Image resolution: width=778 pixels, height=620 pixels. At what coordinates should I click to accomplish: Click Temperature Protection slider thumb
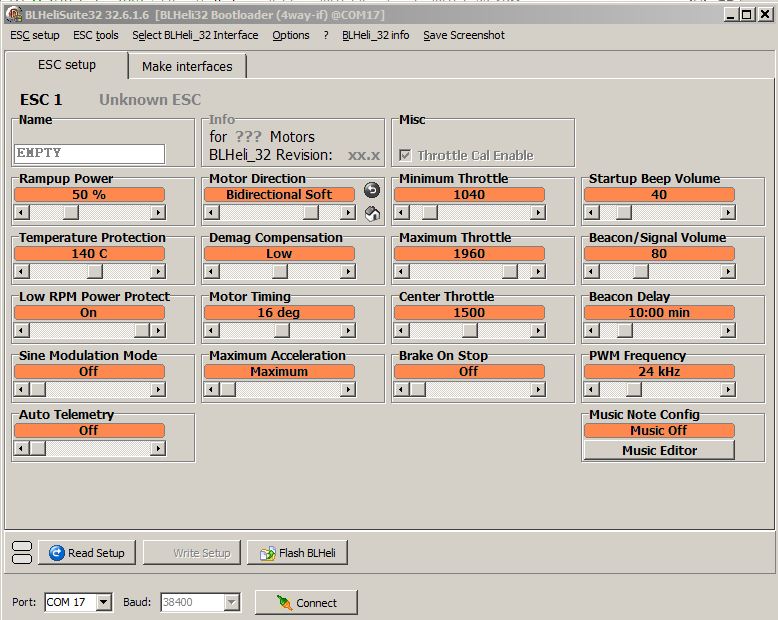[x=95, y=271]
